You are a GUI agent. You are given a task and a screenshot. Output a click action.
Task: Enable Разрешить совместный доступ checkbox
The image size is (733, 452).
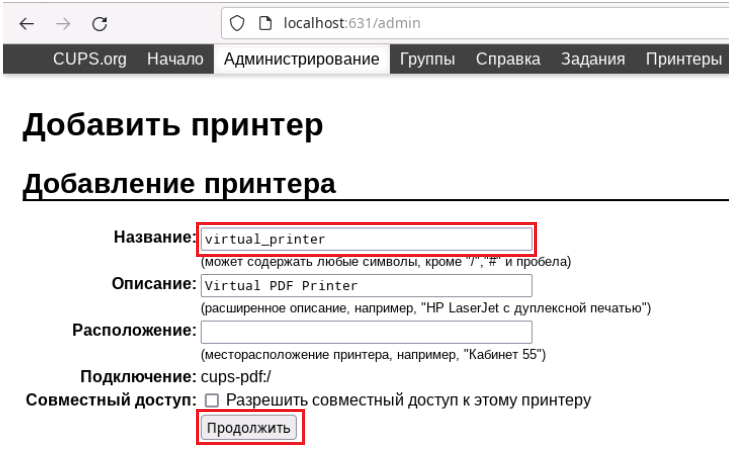[x=212, y=400]
